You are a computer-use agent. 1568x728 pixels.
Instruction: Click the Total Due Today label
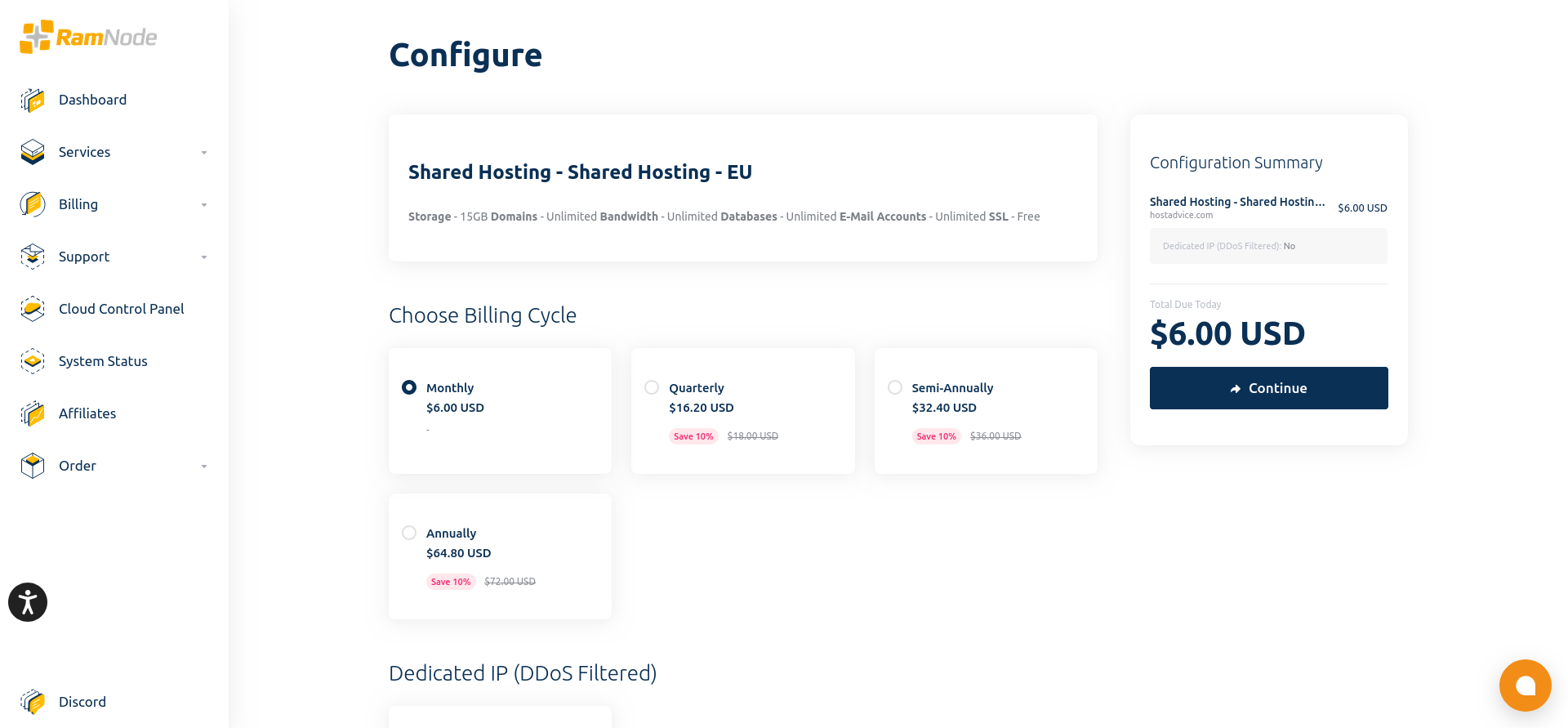(x=1185, y=305)
